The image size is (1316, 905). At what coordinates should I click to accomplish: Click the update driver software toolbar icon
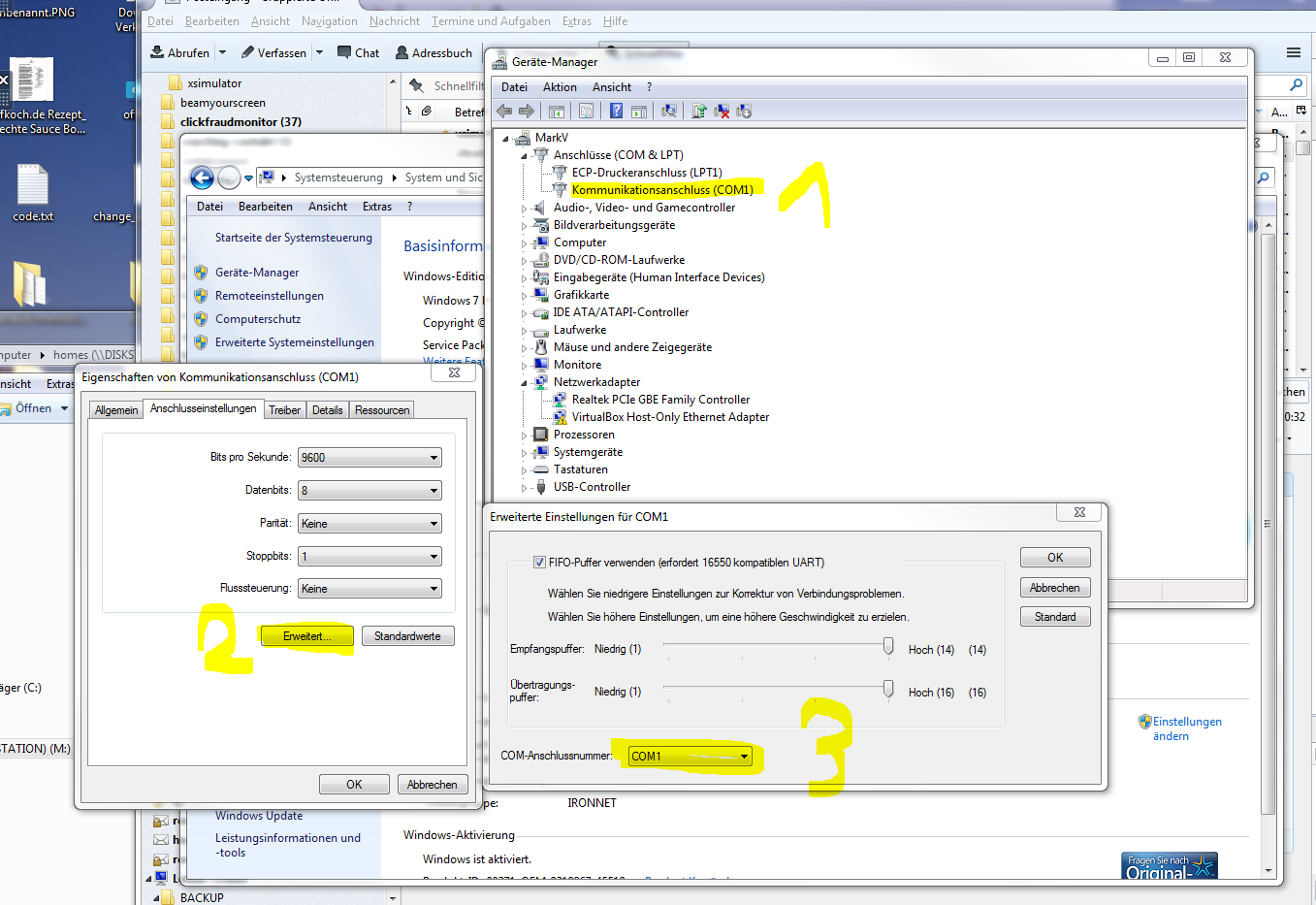coord(699,112)
